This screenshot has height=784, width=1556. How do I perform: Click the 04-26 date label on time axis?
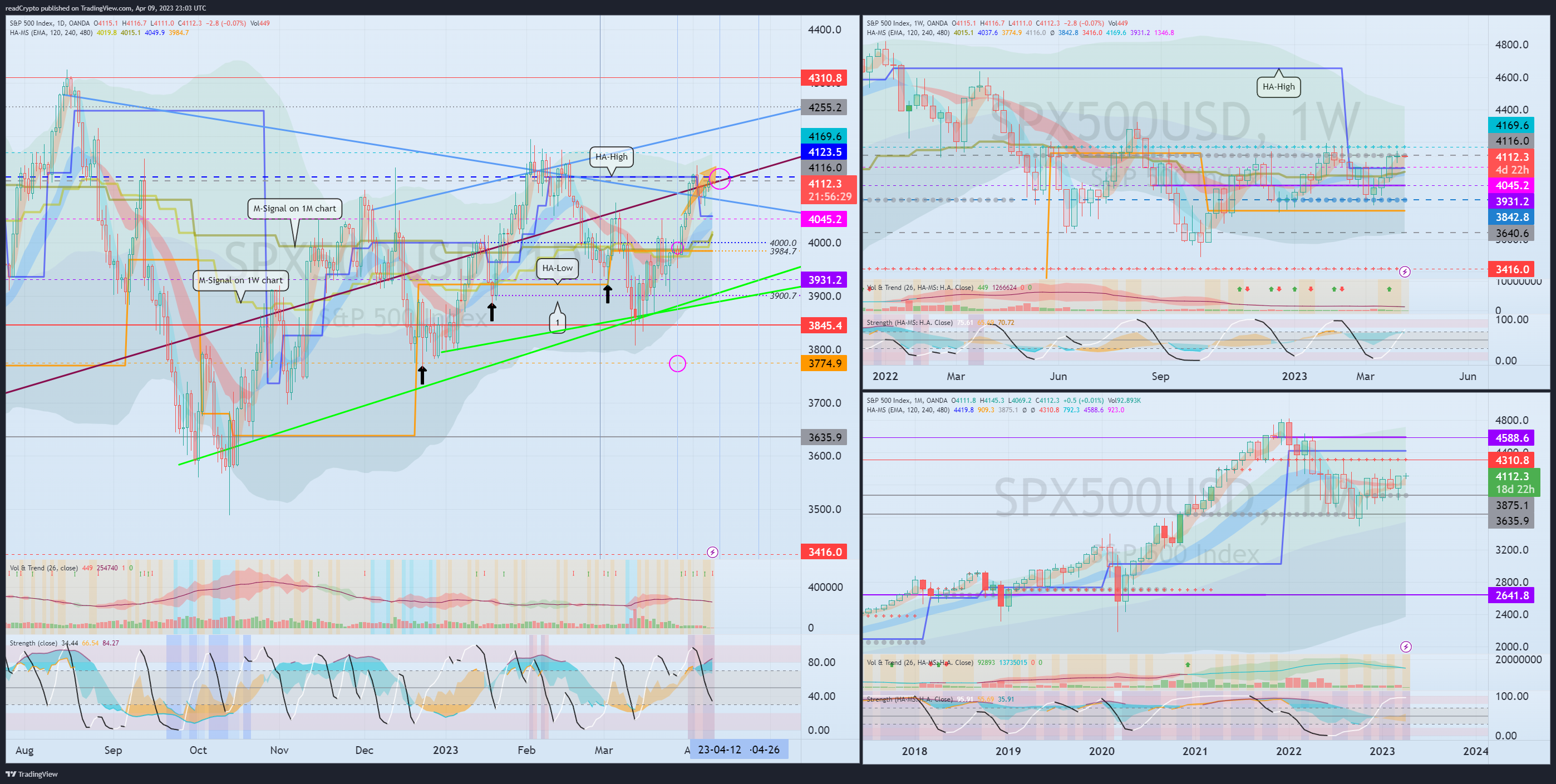pos(765,750)
